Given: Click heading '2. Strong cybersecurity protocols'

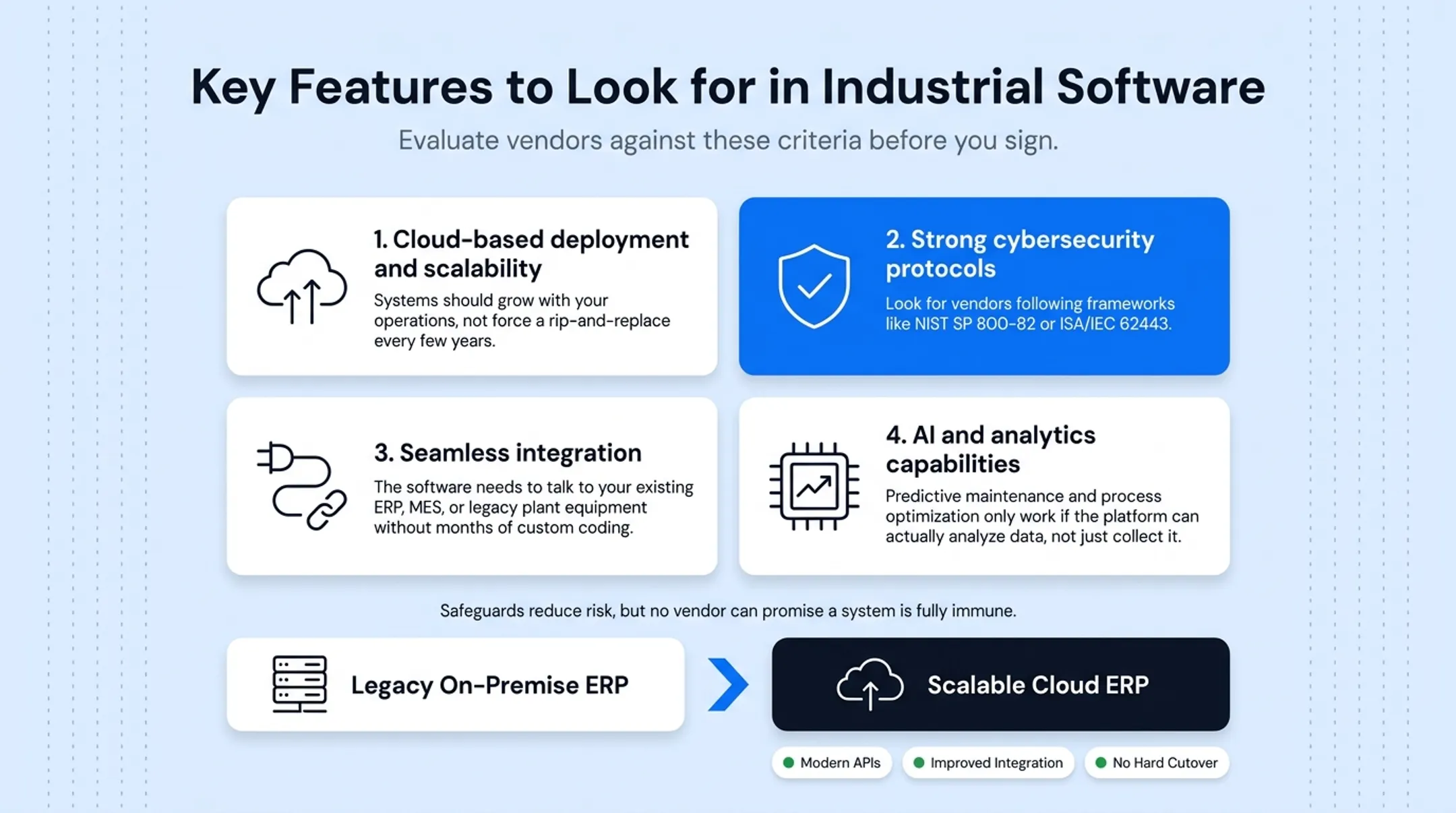Looking at the screenshot, I should click(x=1020, y=253).
